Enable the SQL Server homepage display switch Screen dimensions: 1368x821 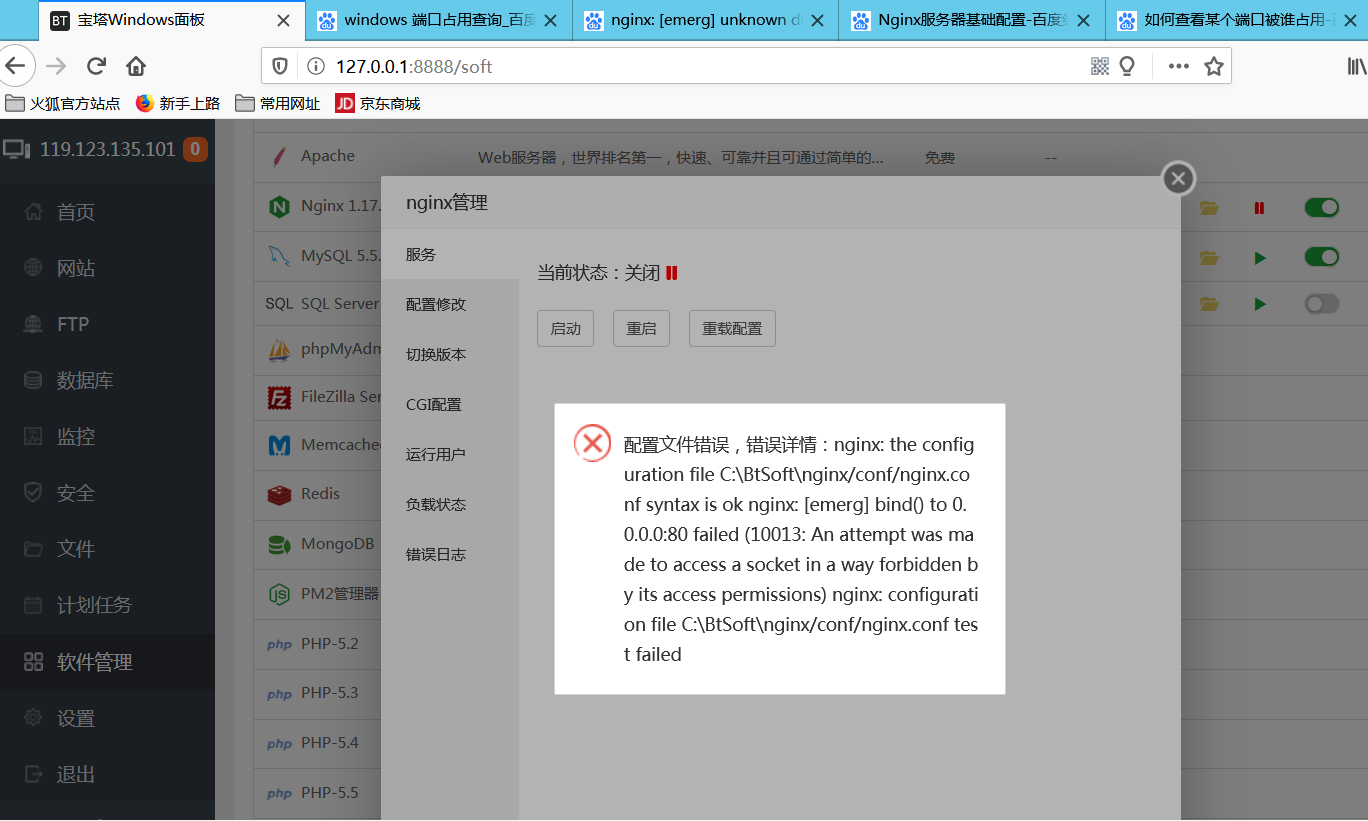[1322, 303]
